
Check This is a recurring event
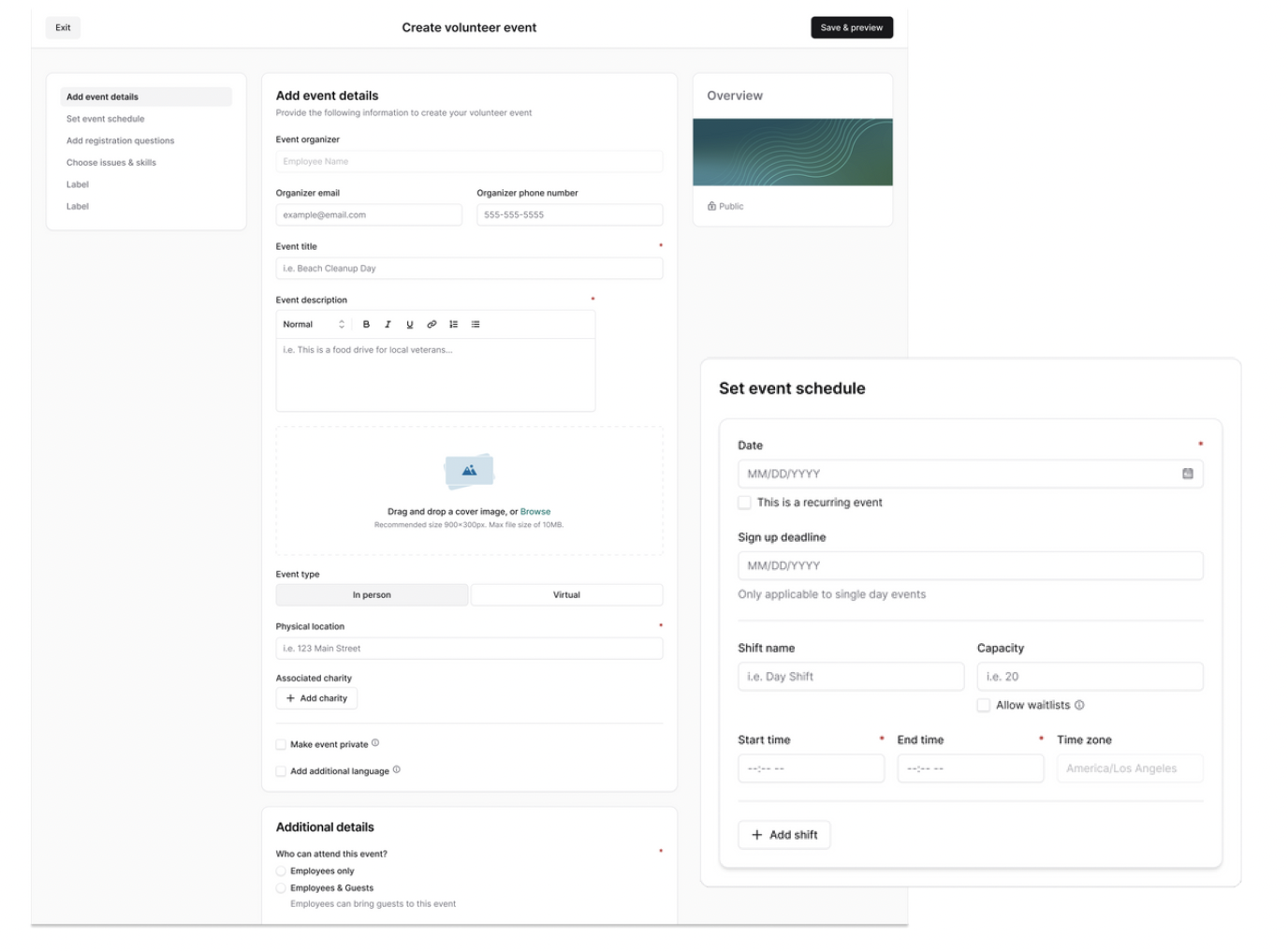click(744, 503)
